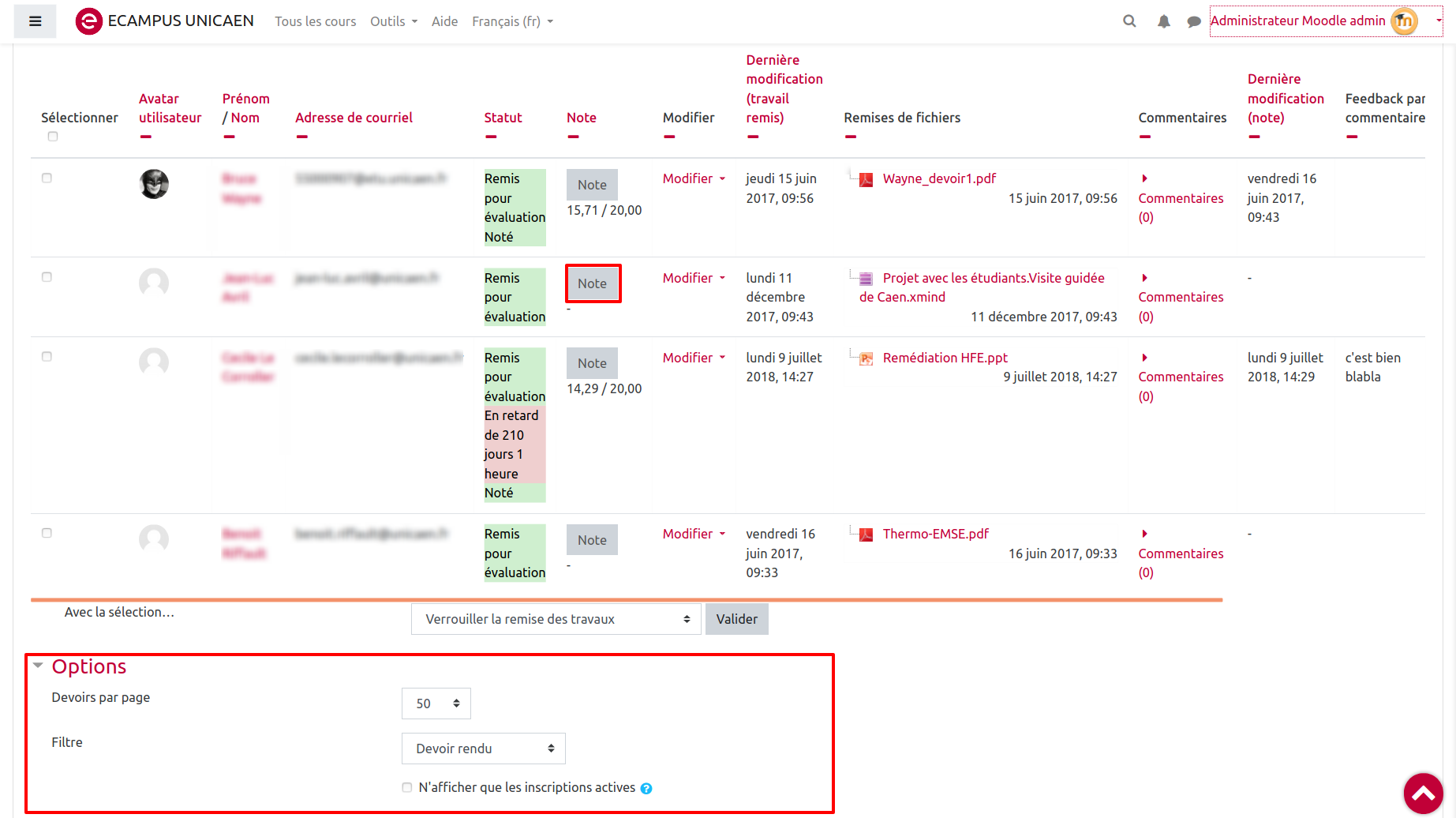Tick the select-all checkbox under Sélectionner
Screen dimensions: 1456x818
[x=53, y=137]
